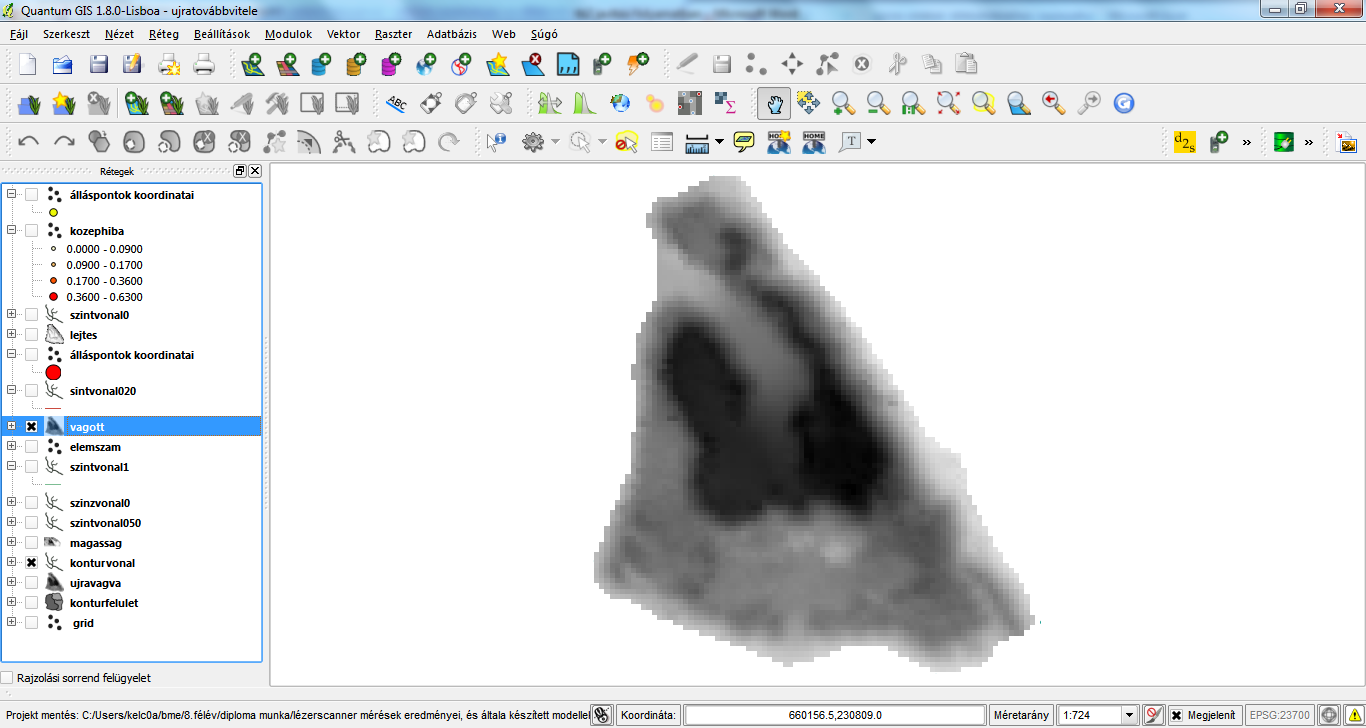Close the Rétegek panel
The height and width of the screenshot is (728, 1366).
(x=255, y=171)
